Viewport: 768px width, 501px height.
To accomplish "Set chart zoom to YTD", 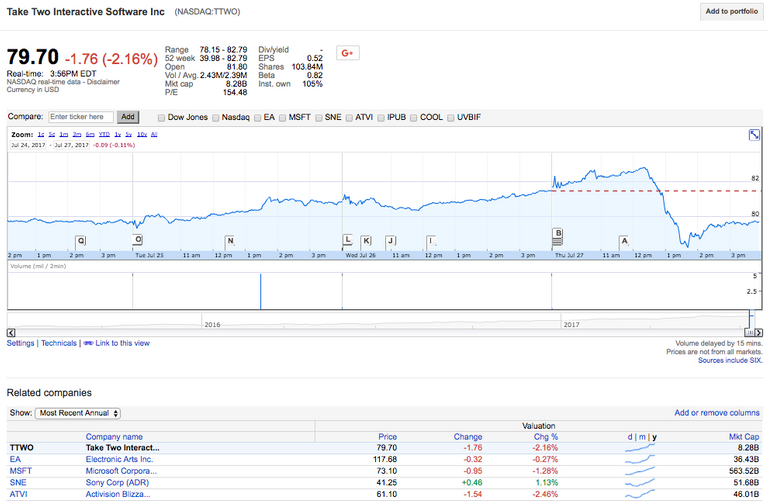I will (x=104, y=134).
